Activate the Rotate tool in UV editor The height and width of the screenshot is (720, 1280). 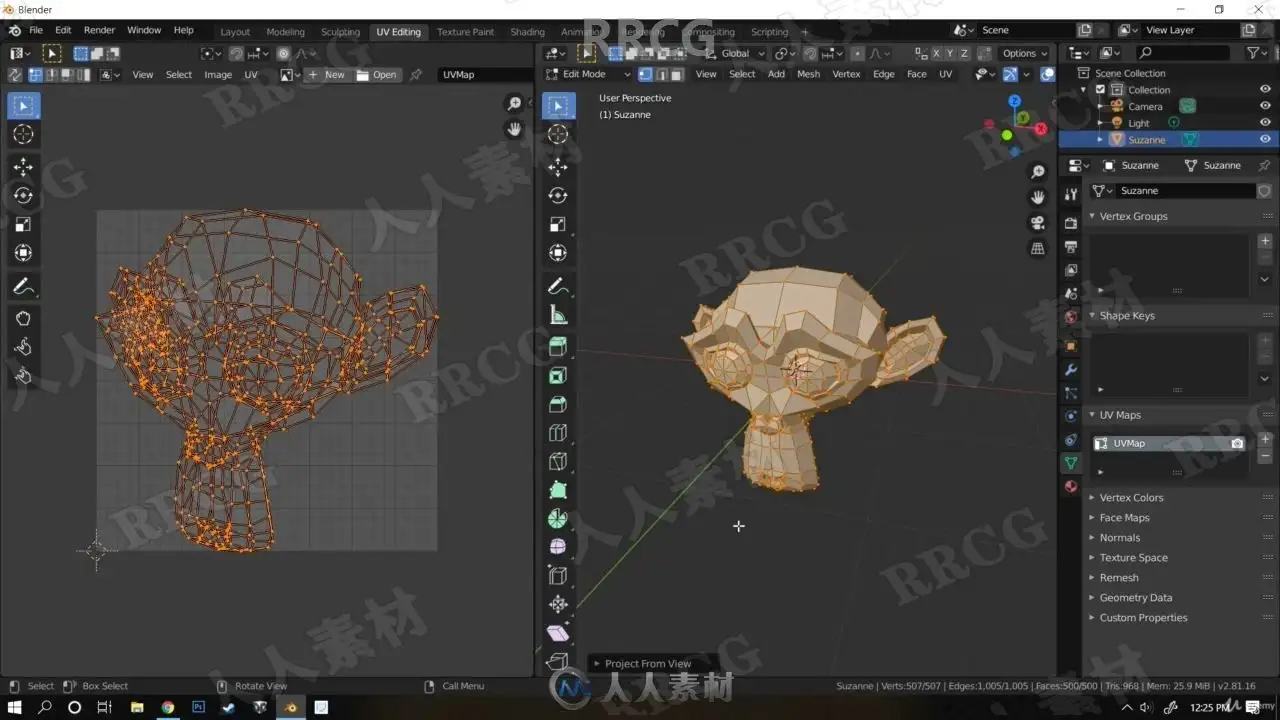tap(23, 196)
